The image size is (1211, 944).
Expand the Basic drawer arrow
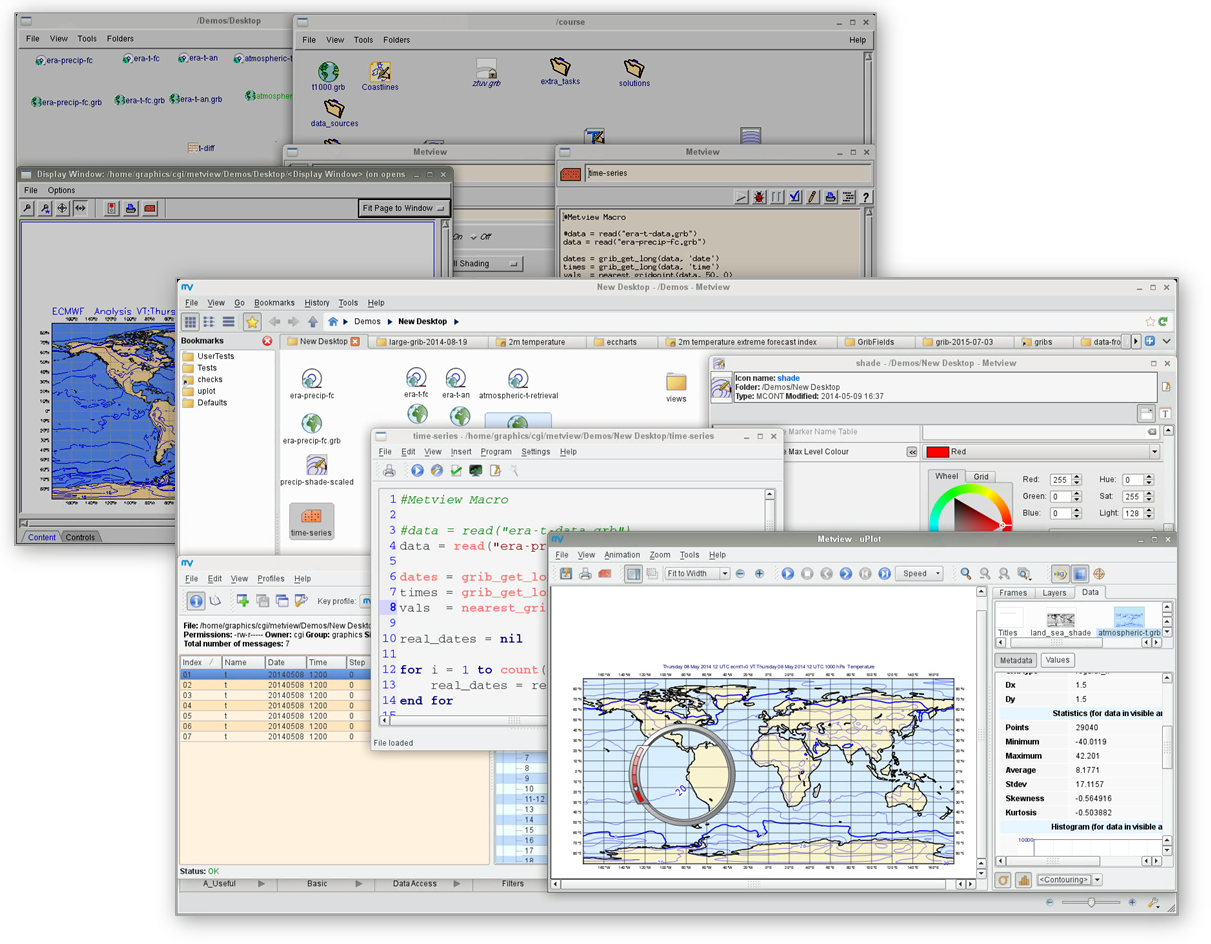pyautogui.click(x=359, y=884)
